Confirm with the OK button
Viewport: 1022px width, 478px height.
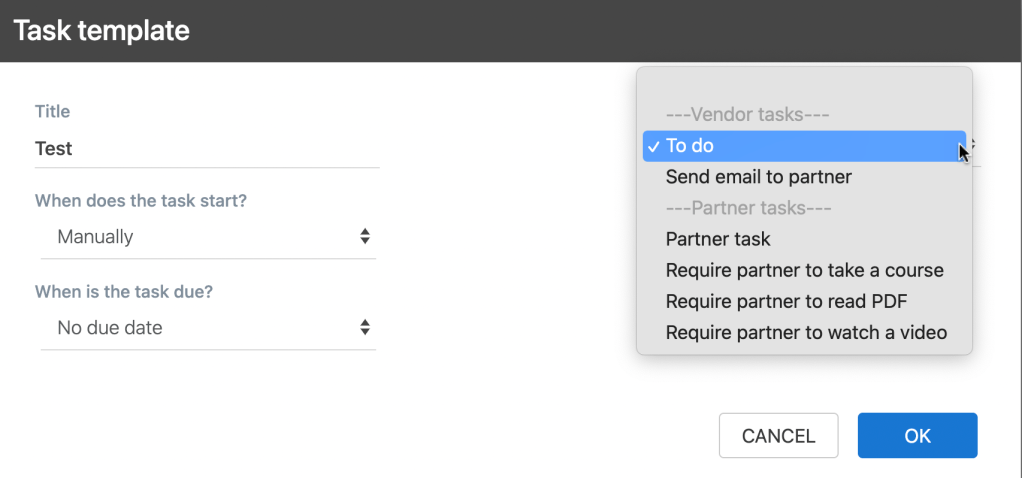coord(917,436)
